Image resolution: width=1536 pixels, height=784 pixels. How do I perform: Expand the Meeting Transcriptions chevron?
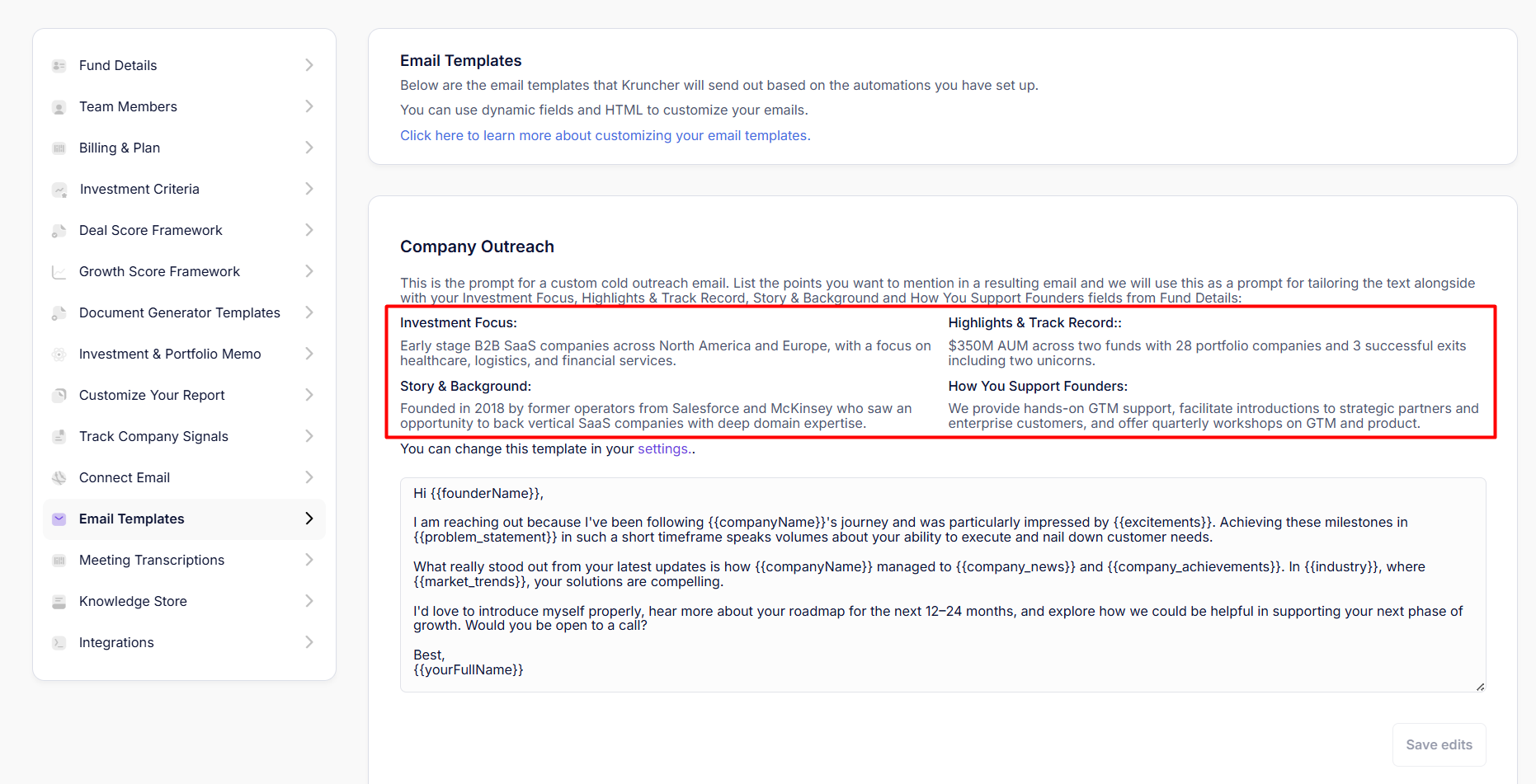(x=309, y=560)
